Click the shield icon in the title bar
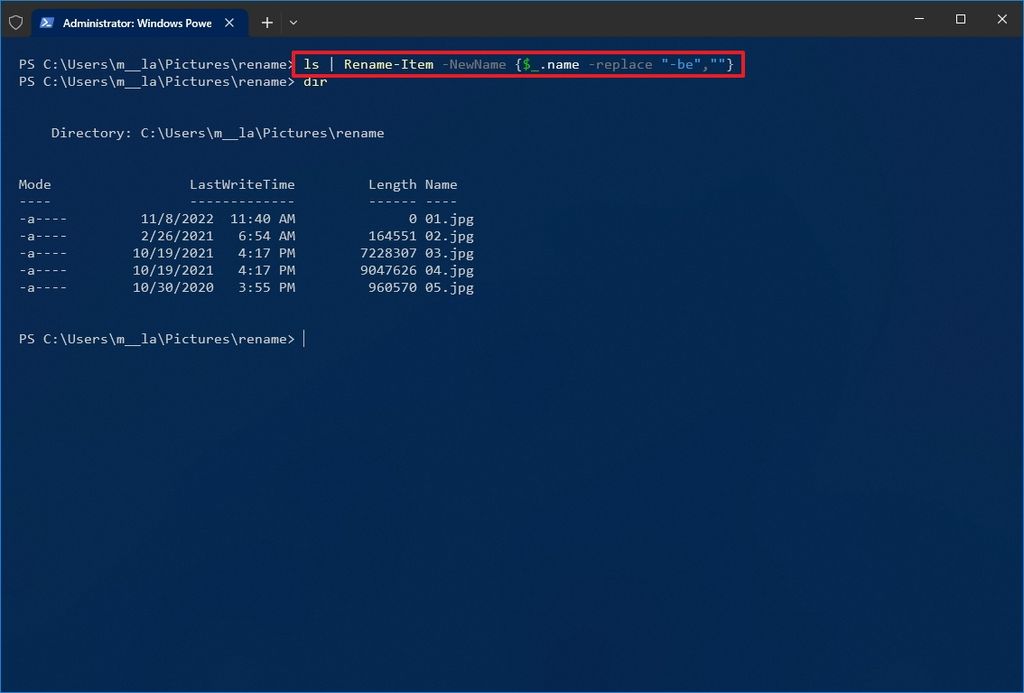 (15, 22)
